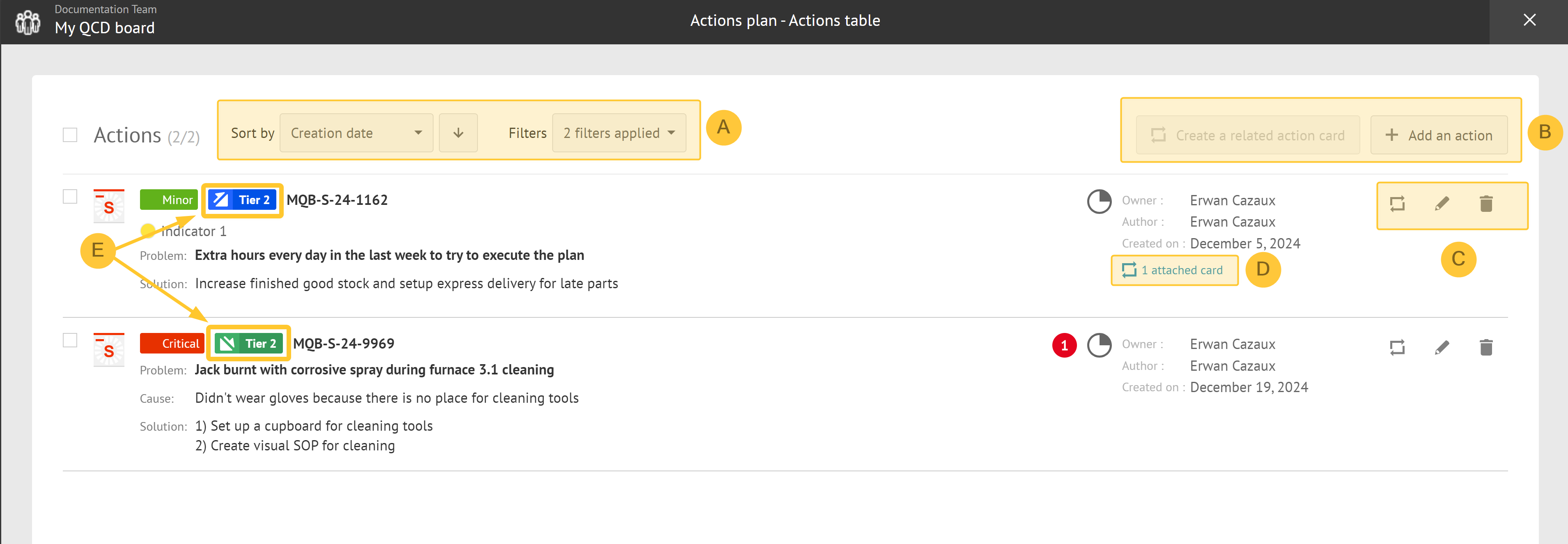
Task: Click the Tier 2 tag on MQB-S-24-1162
Action: [x=243, y=199]
